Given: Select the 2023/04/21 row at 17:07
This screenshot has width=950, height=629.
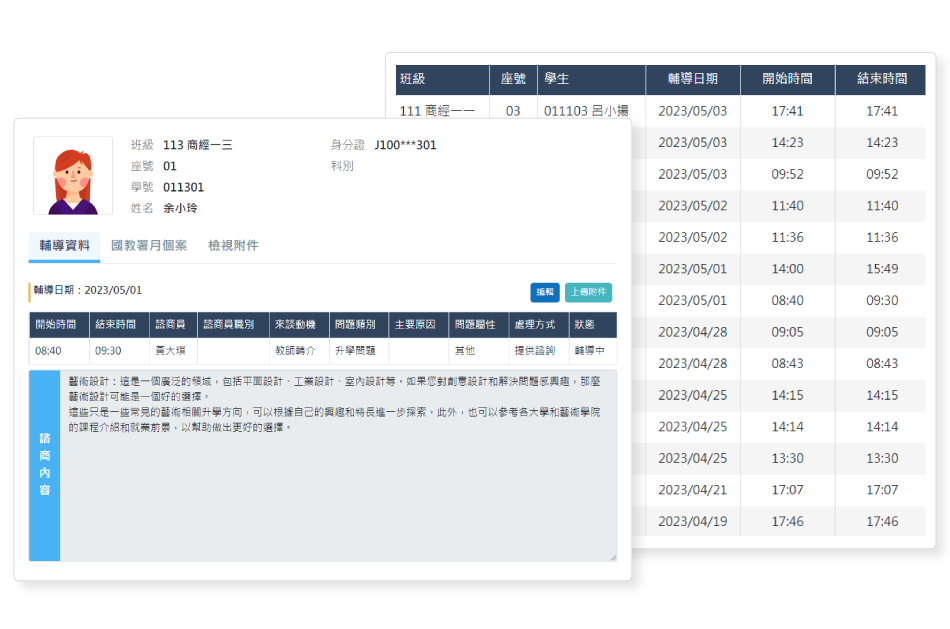Looking at the screenshot, I should (779, 490).
